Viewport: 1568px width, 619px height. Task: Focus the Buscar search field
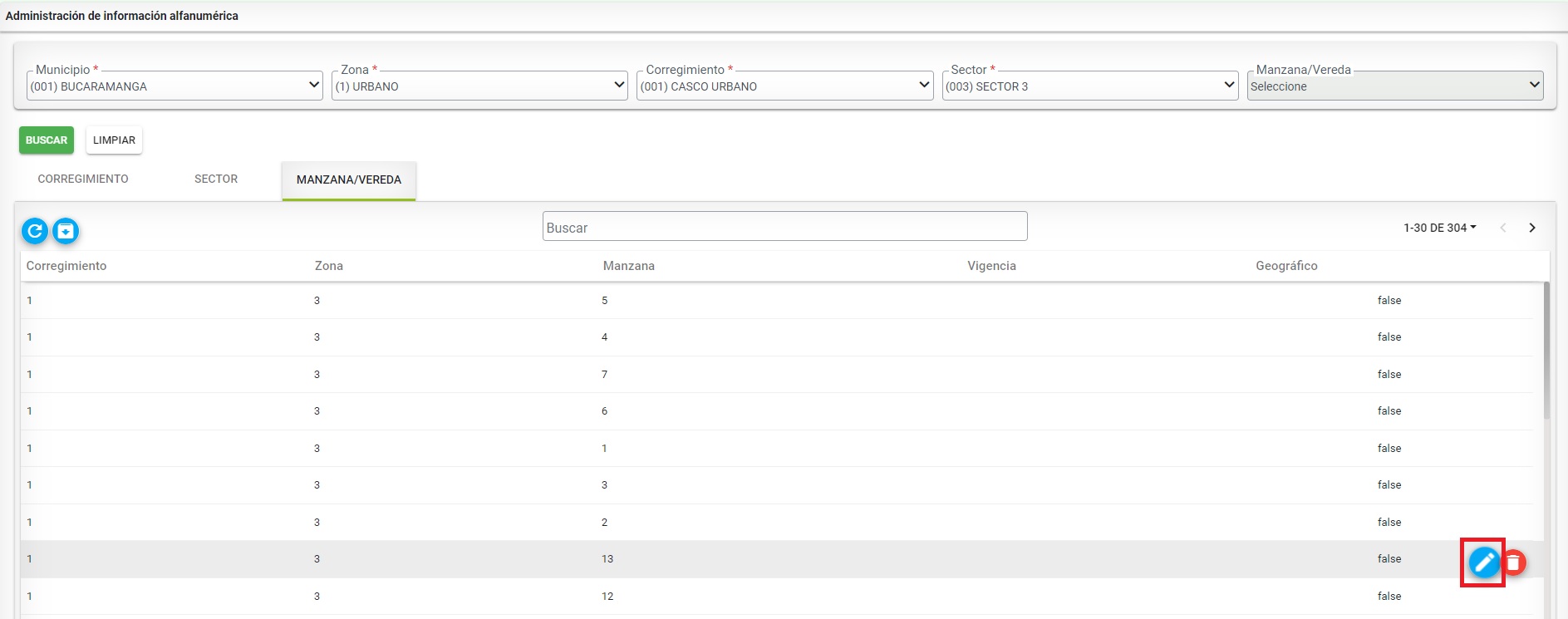(784, 226)
